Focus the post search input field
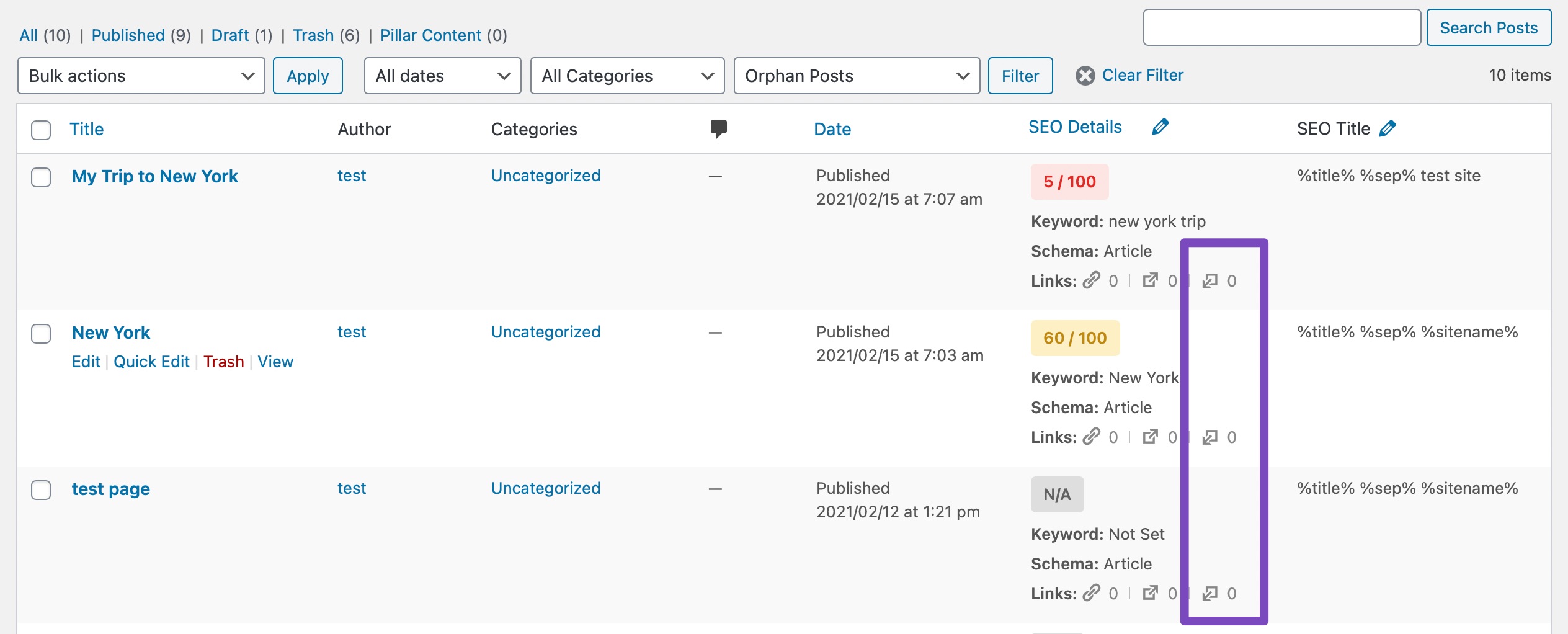Viewport: 1568px width, 634px height. [1281, 27]
